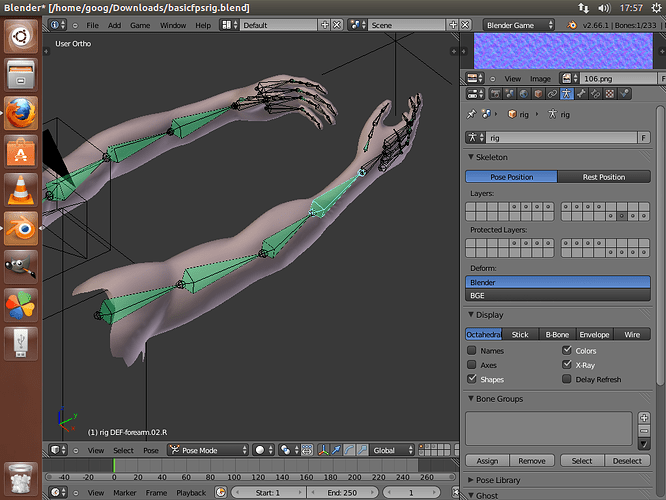The height and width of the screenshot is (500, 666).
Task: Delete the Default screen layout X icon
Action: [x=337, y=25]
